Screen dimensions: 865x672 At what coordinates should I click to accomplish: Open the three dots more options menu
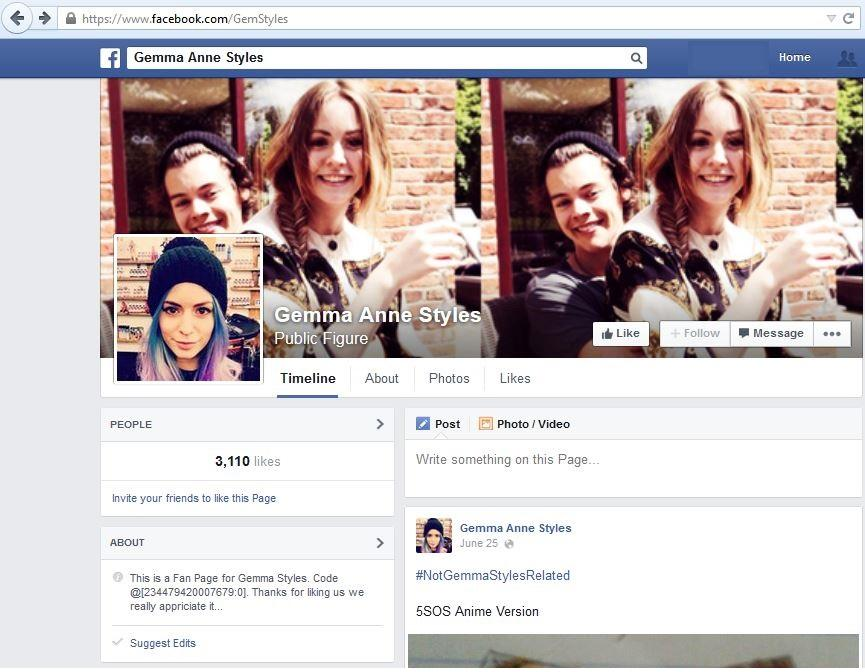(x=831, y=334)
